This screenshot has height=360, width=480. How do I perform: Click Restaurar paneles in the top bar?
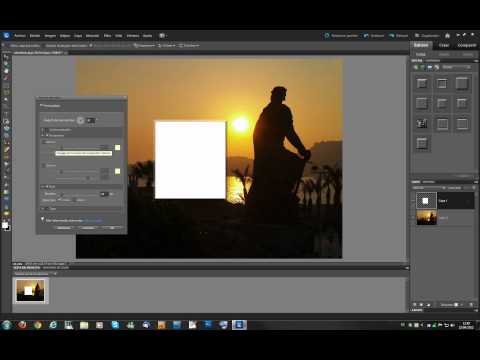click(x=341, y=36)
